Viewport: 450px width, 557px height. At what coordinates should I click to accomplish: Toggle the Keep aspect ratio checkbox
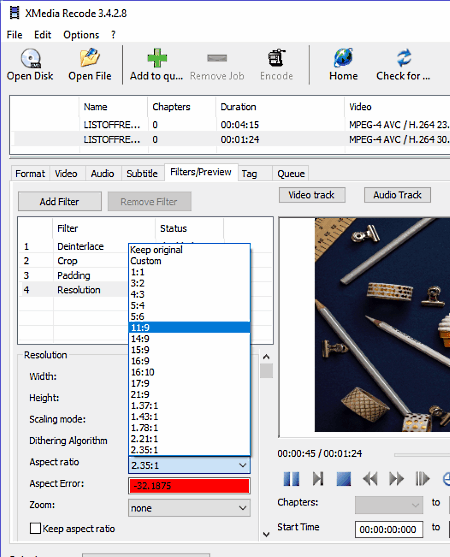coord(36,528)
